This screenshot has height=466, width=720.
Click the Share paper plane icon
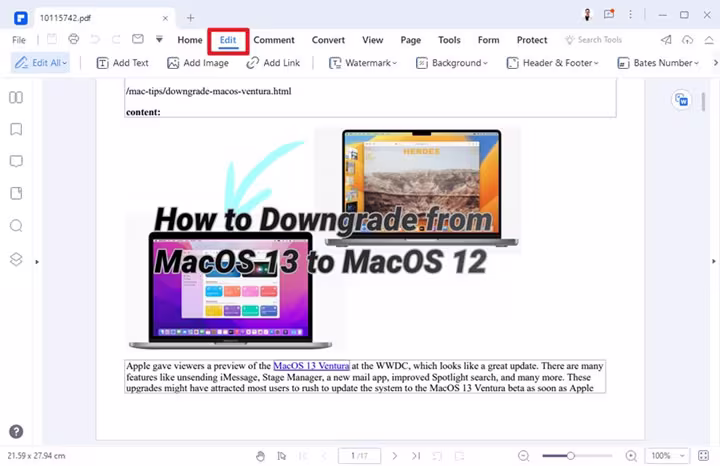click(666, 40)
